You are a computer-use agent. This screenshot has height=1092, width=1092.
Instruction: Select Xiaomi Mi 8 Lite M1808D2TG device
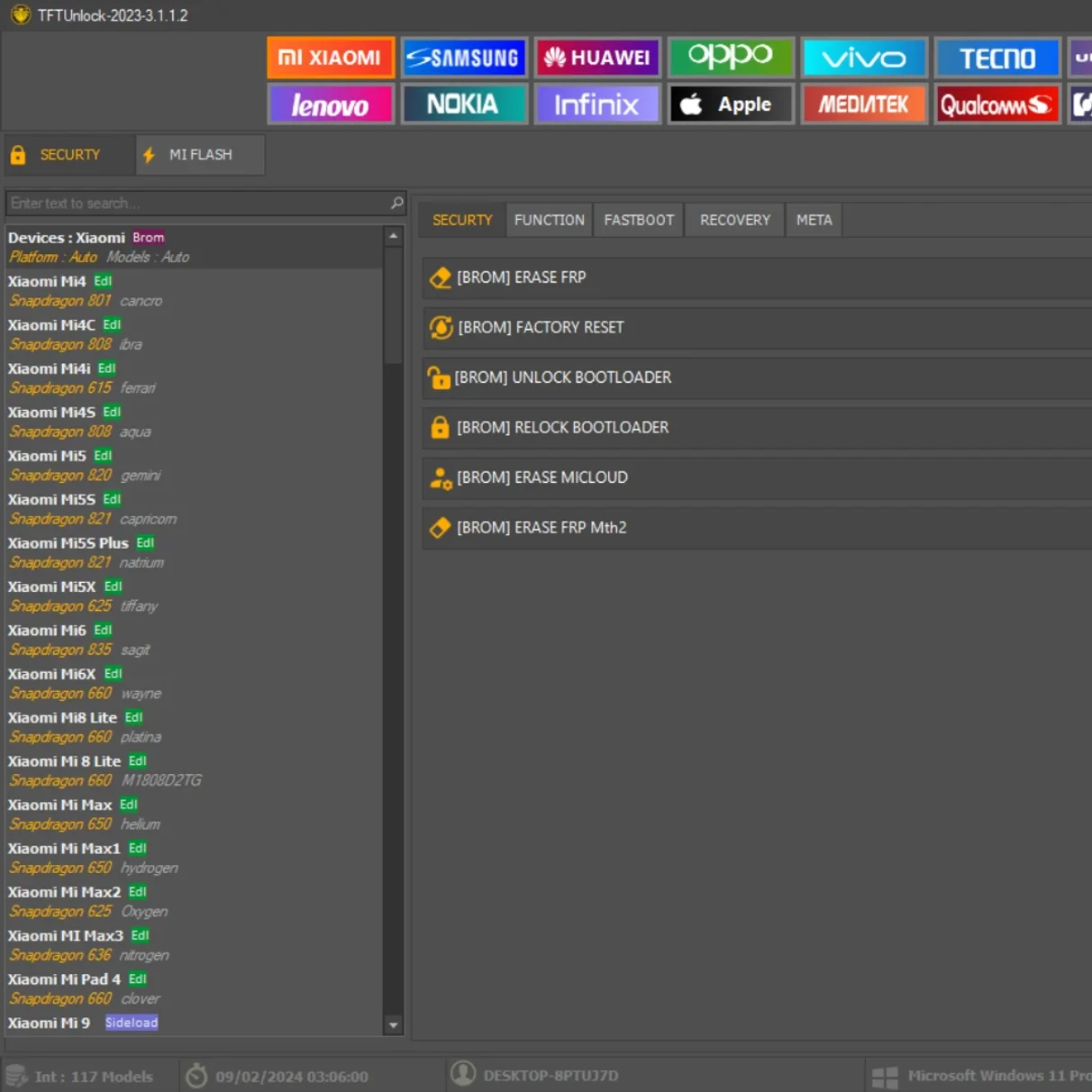pos(194,770)
